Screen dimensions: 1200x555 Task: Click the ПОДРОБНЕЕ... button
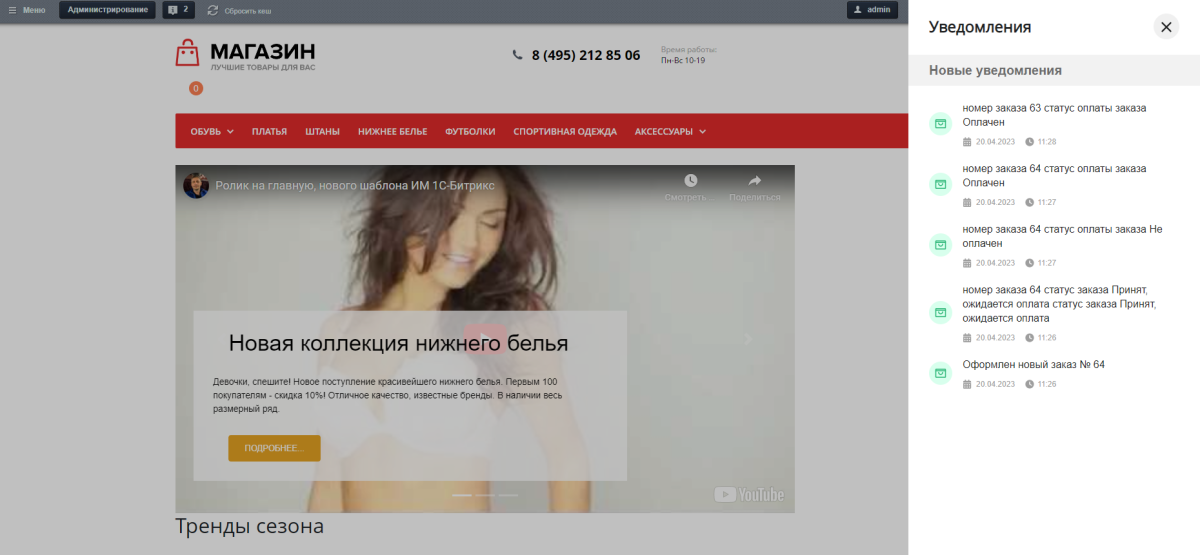pos(274,448)
